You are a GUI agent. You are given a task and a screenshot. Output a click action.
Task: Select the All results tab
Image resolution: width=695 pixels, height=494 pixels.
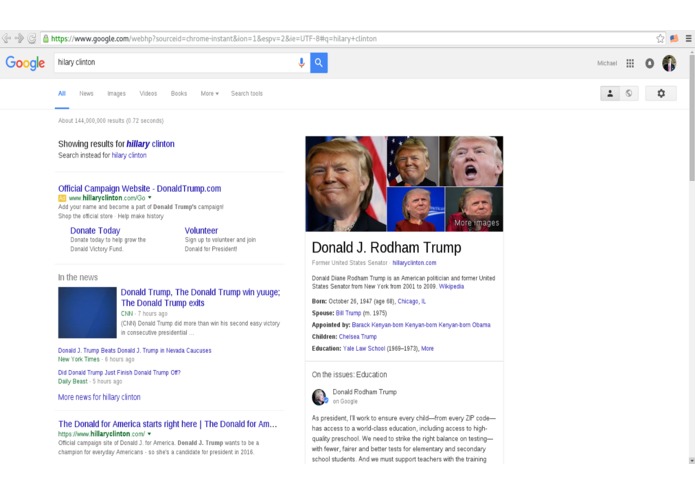pos(62,93)
